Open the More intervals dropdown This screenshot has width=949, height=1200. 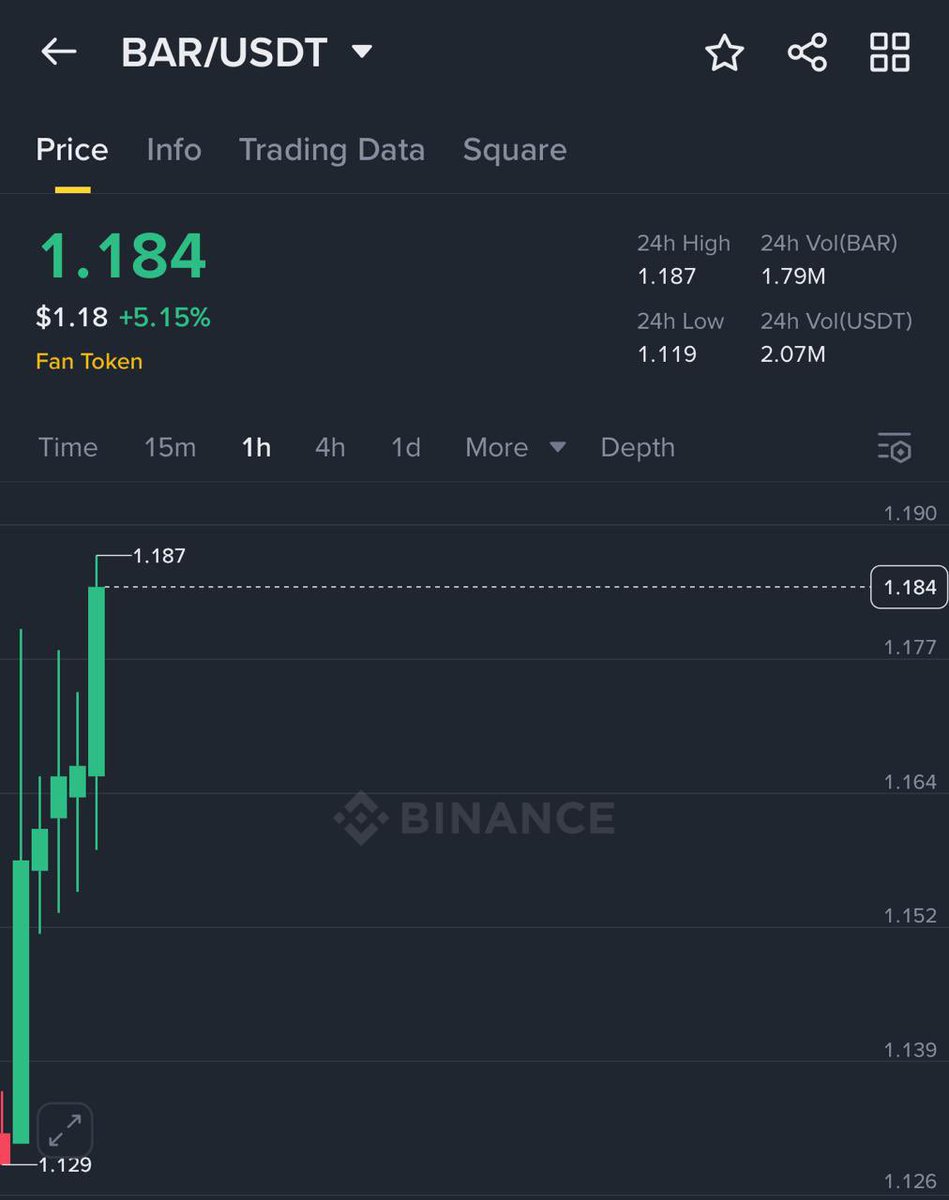(x=515, y=447)
